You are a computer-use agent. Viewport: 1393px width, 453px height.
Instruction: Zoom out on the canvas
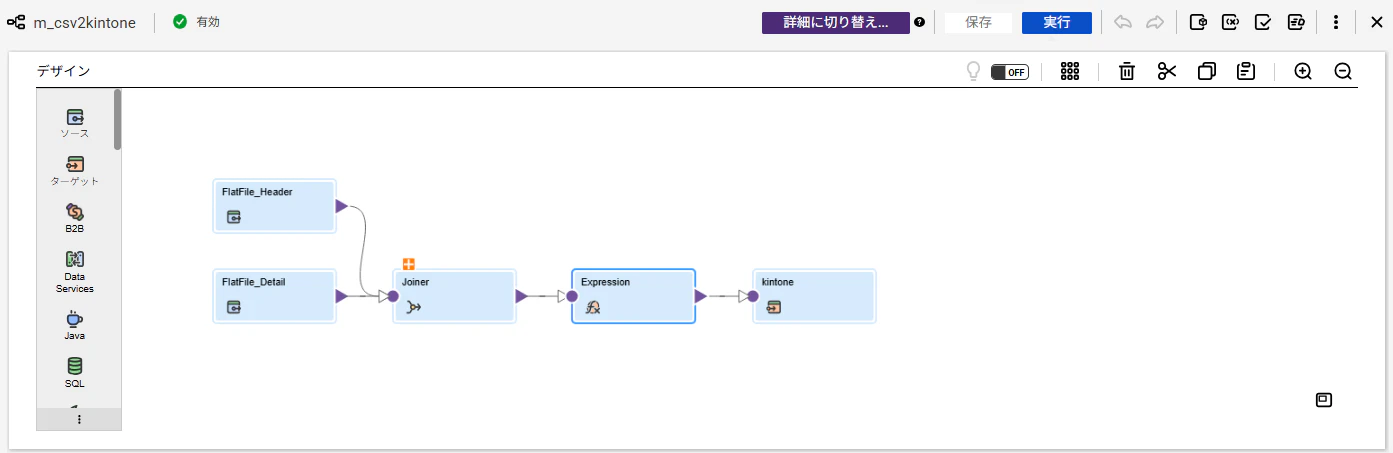pos(1343,71)
